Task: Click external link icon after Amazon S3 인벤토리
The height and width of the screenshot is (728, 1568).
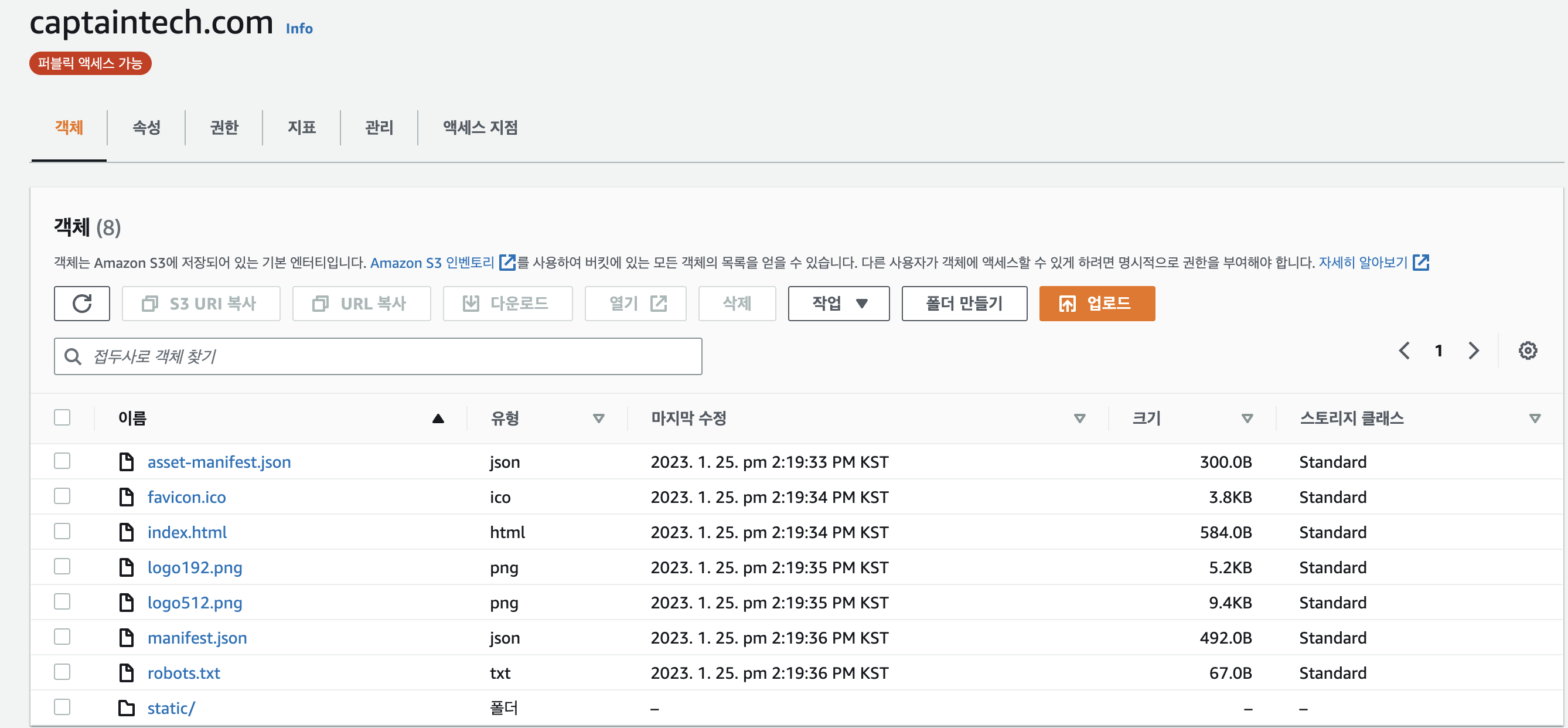Action: [507, 263]
